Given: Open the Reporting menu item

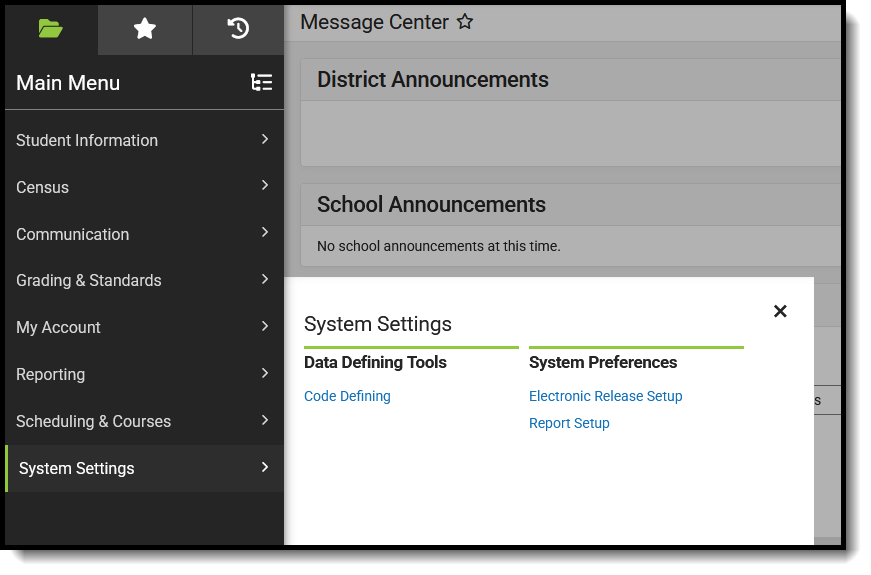Looking at the screenshot, I should click(50, 374).
